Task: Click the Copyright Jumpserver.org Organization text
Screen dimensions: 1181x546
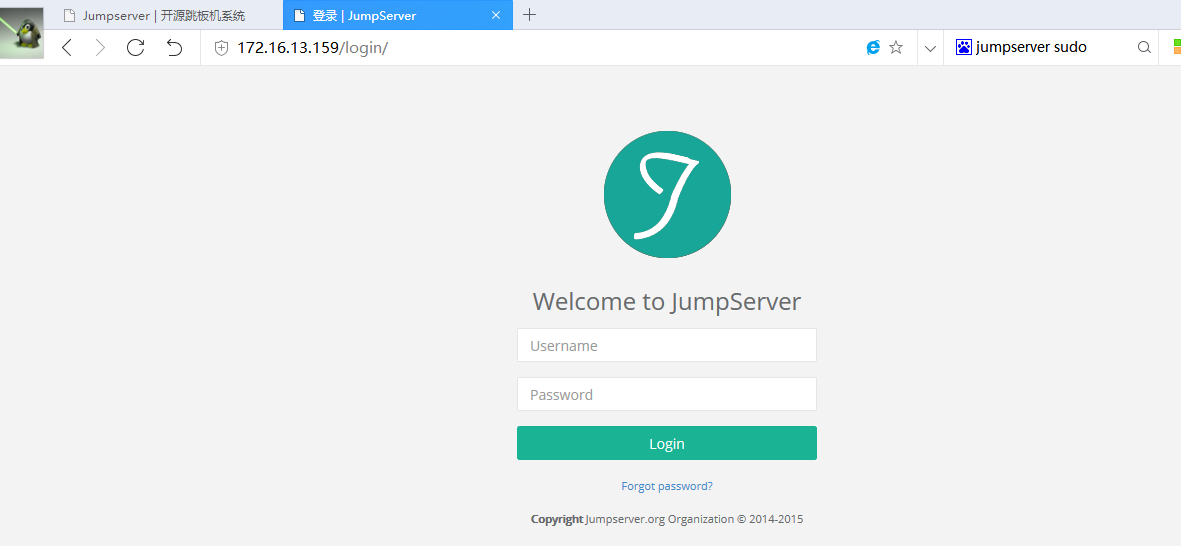Action: pyautogui.click(x=667, y=519)
